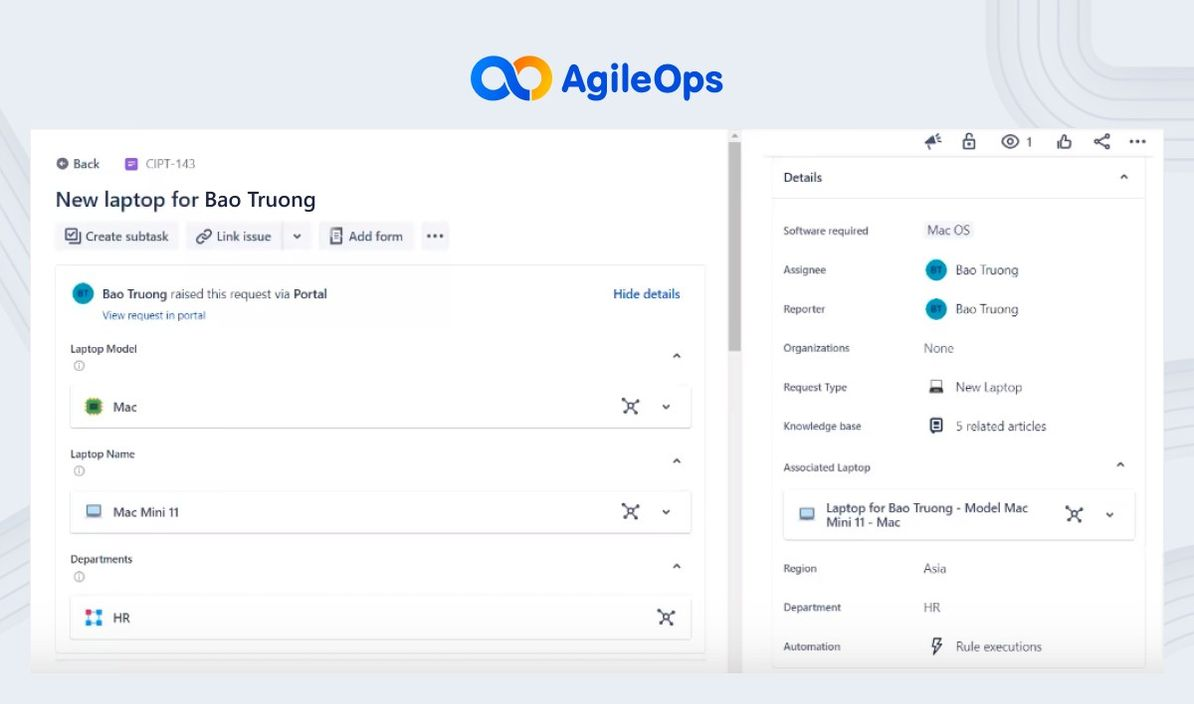The image size is (1194, 704).
Task: Click Hide details link
Action: (x=646, y=294)
